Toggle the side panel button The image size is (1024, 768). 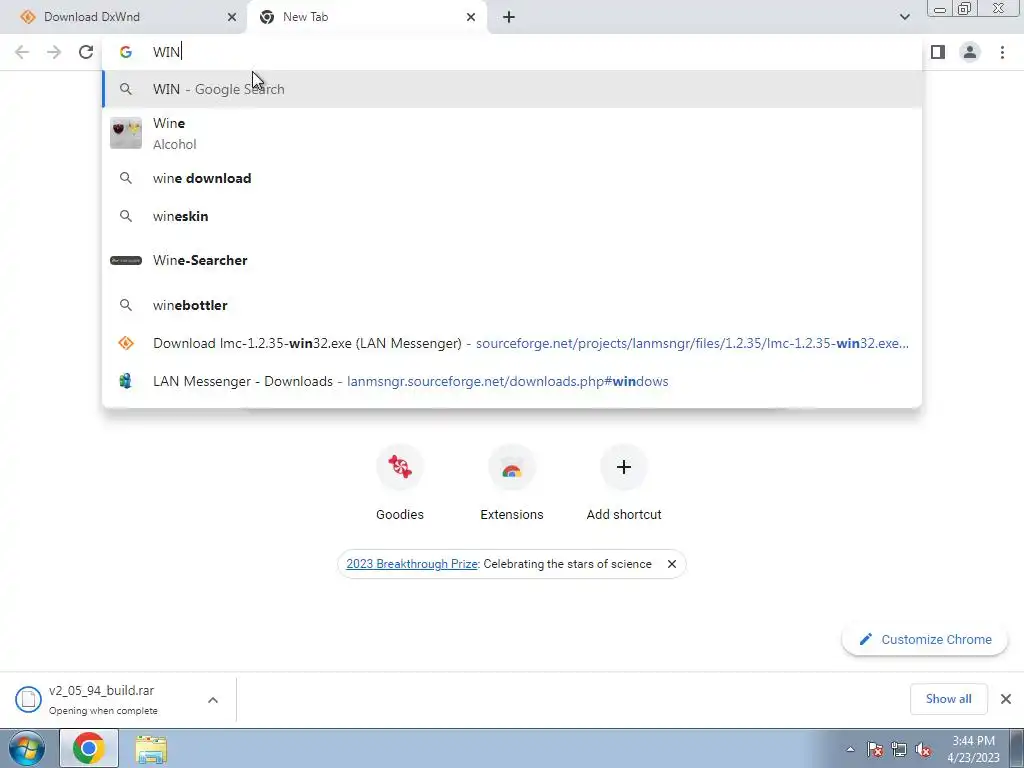938,52
